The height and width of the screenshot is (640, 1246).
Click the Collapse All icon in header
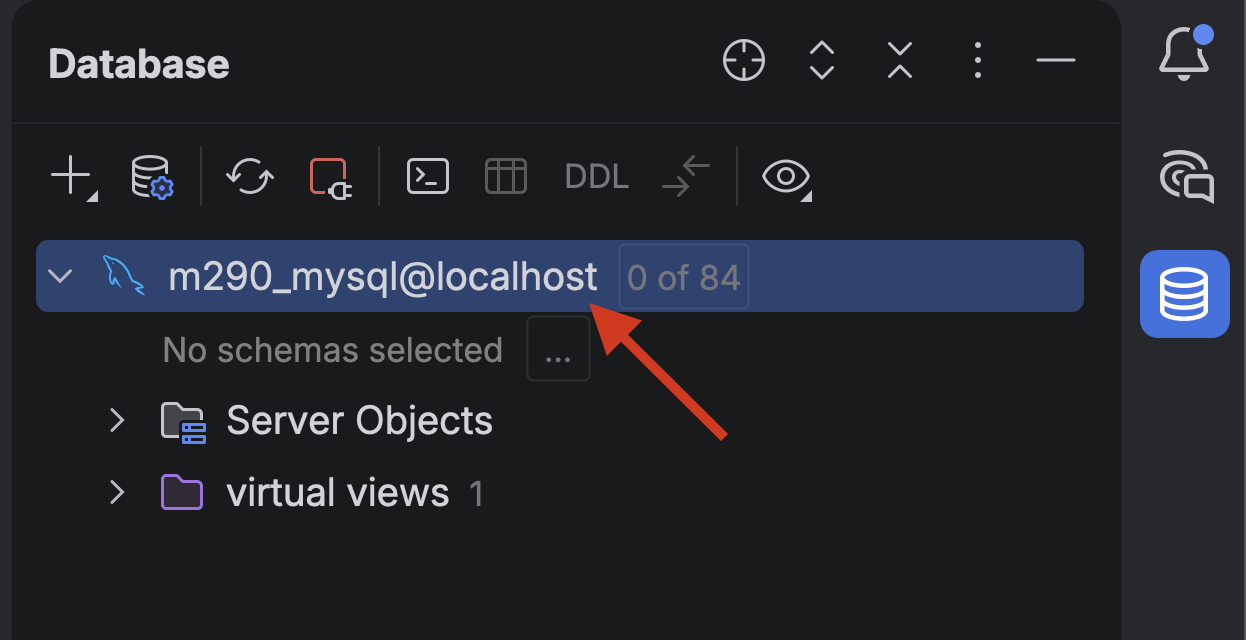tap(900, 62)
